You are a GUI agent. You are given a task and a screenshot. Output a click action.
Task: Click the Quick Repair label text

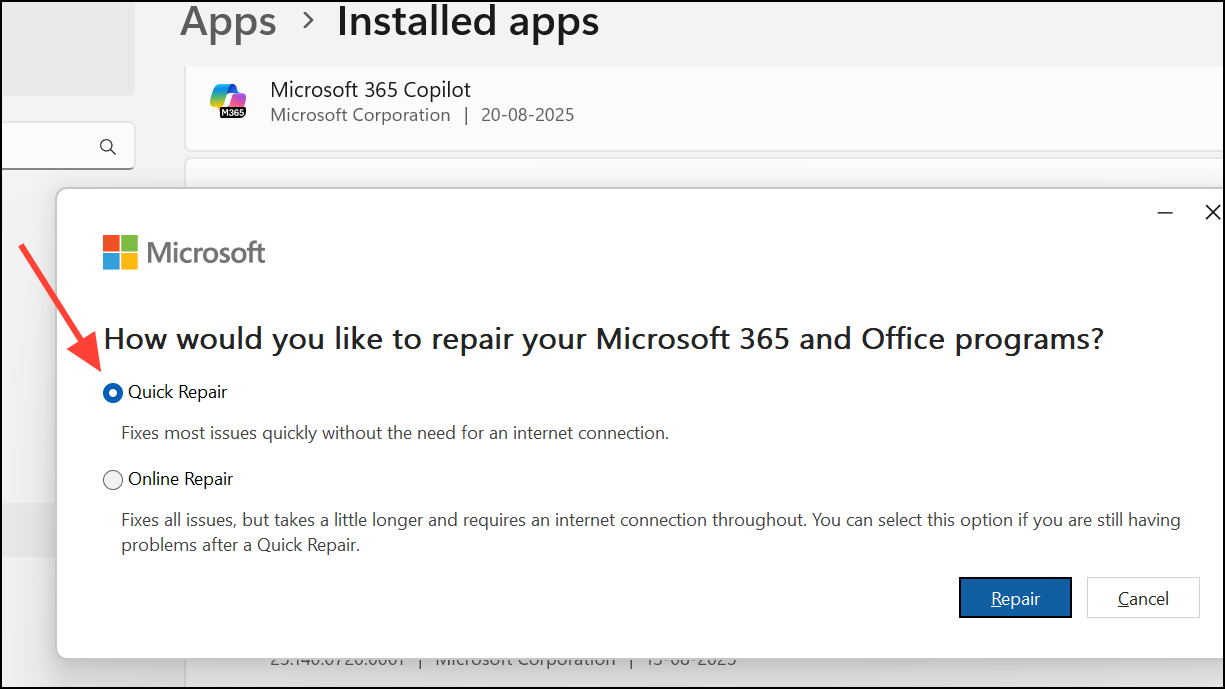[177, 393]
